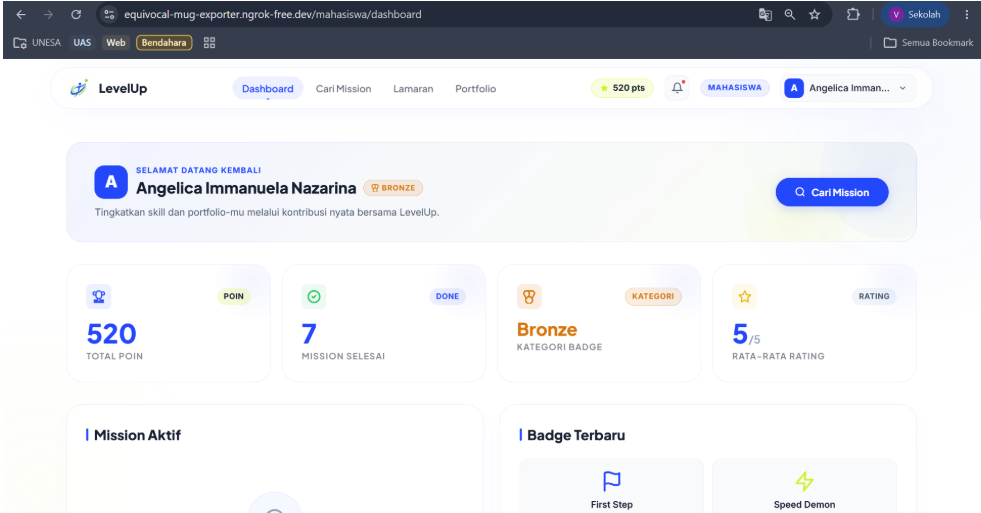Viewport: 981px width, 513px height.
Task: Click the POIN label tag
Action: tap(233, 297)
